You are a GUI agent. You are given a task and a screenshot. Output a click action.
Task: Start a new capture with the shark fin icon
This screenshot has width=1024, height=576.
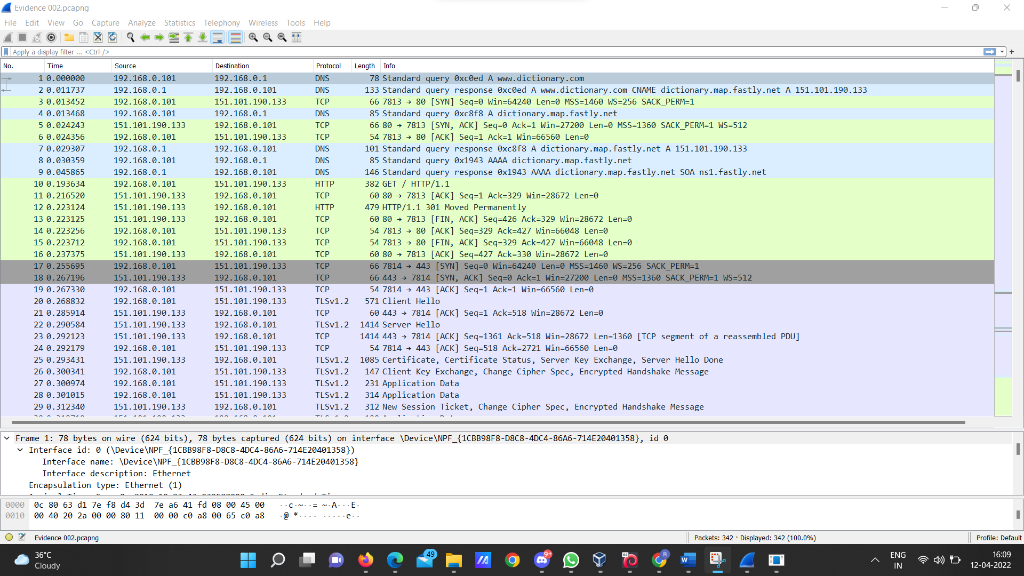click(x=8, y=37)
